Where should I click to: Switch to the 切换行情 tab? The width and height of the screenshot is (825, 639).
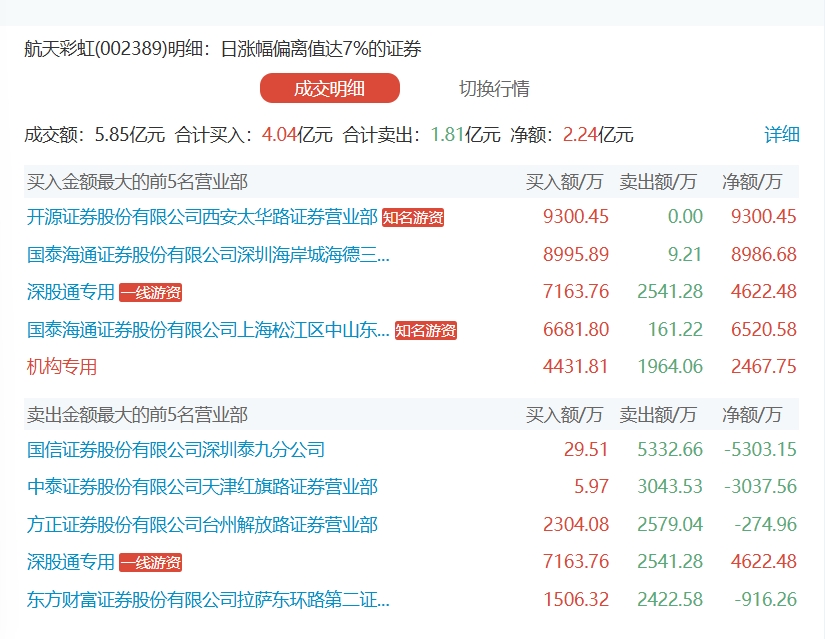click(x=494, y=88)
